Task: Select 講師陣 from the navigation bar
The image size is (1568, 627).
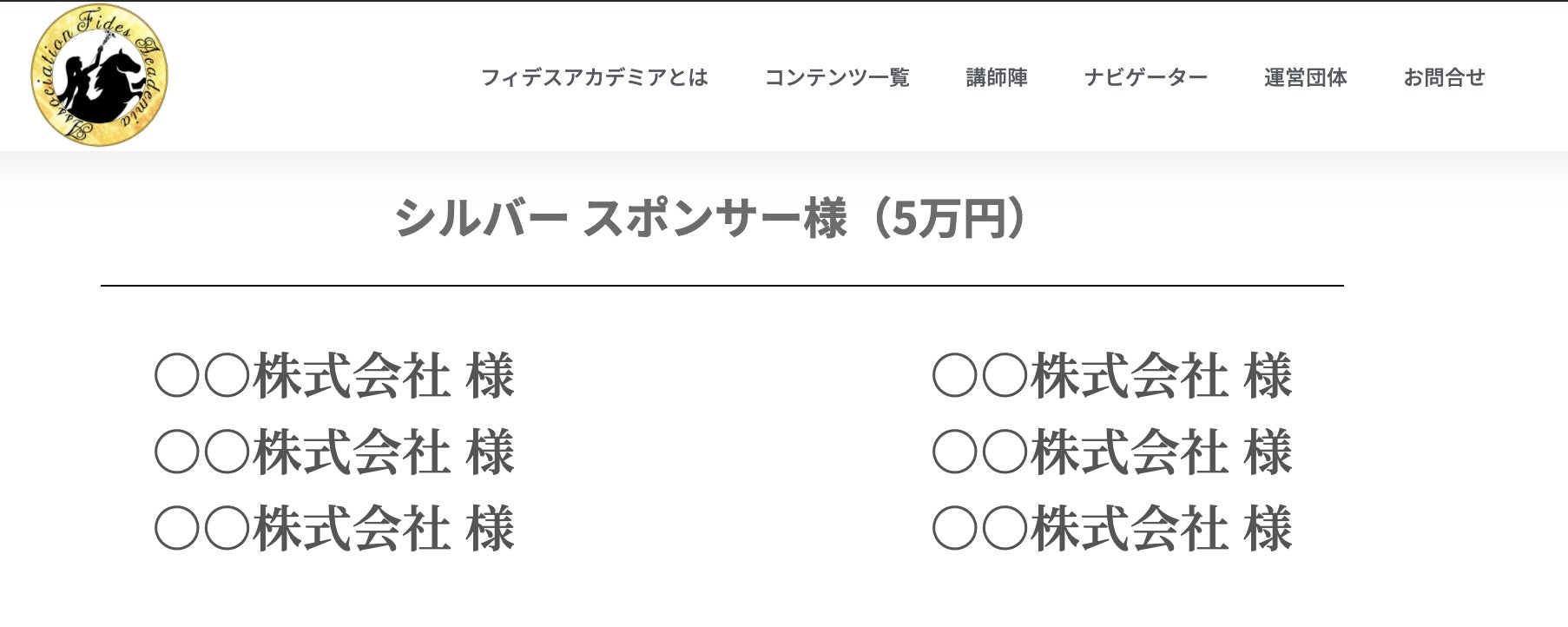Action: [x=995, y=77]
